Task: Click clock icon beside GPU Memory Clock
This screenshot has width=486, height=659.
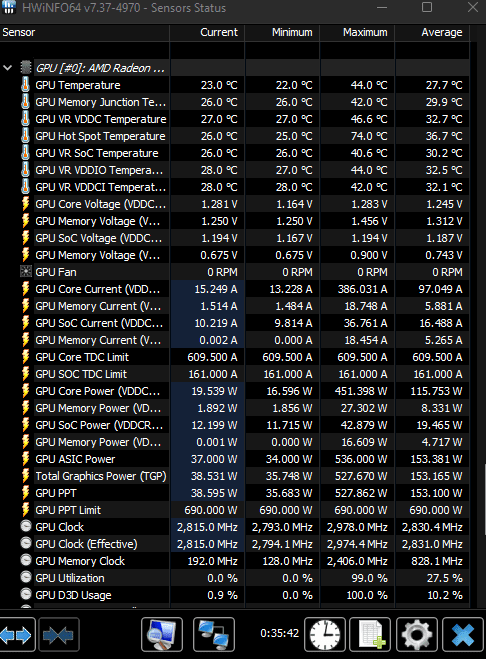Action: [x=26, y=560]
